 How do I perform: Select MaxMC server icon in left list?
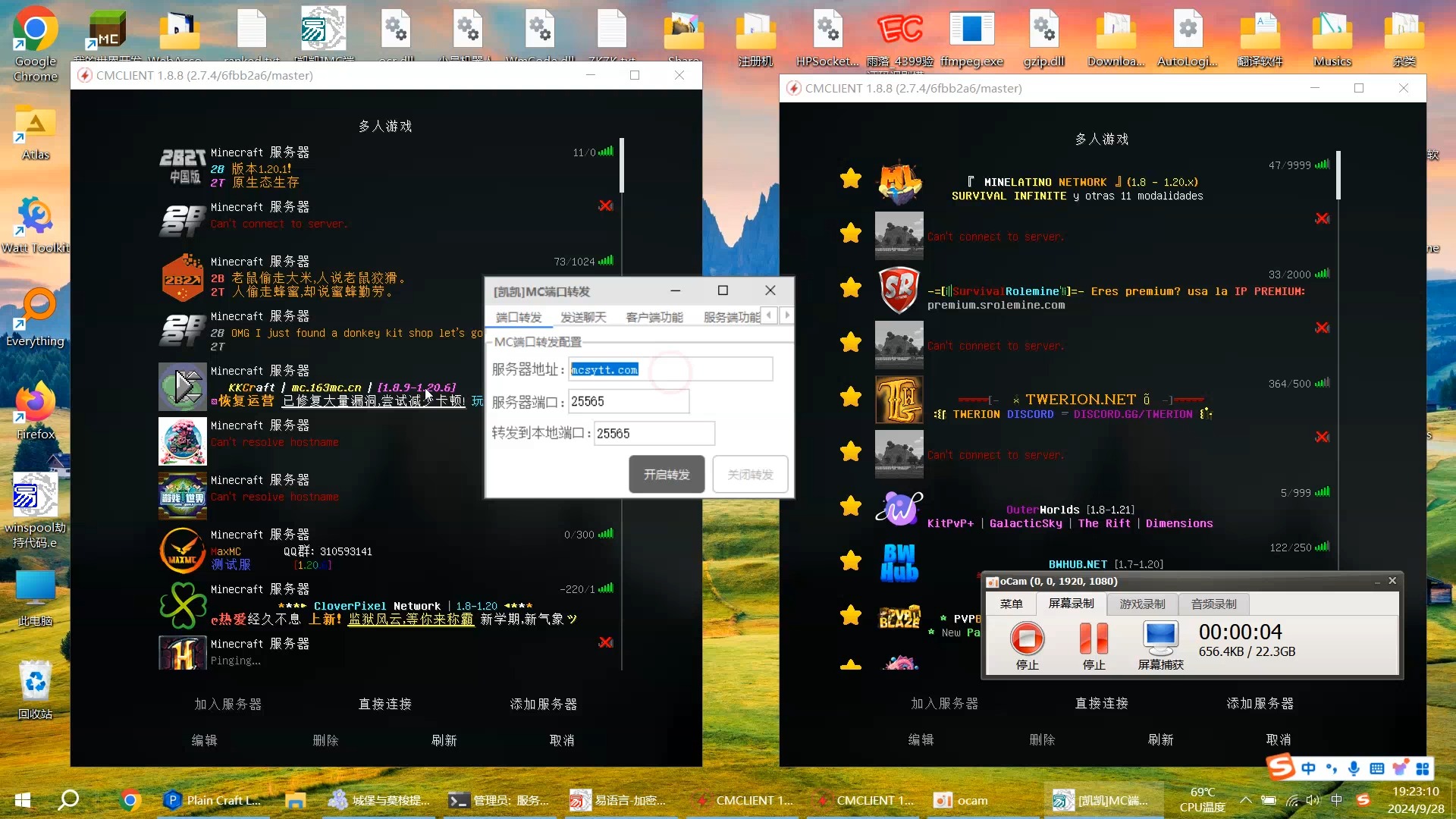click(183, 551)
